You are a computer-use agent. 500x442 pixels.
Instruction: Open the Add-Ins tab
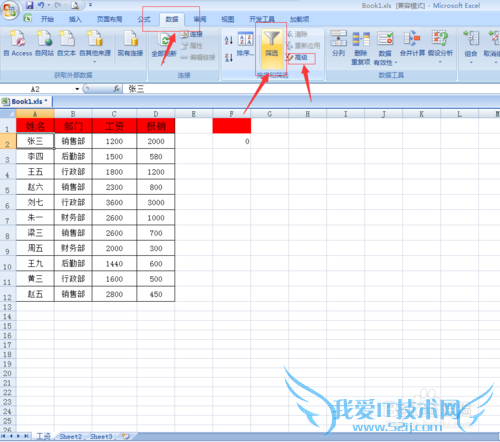(x=299, y=19)
